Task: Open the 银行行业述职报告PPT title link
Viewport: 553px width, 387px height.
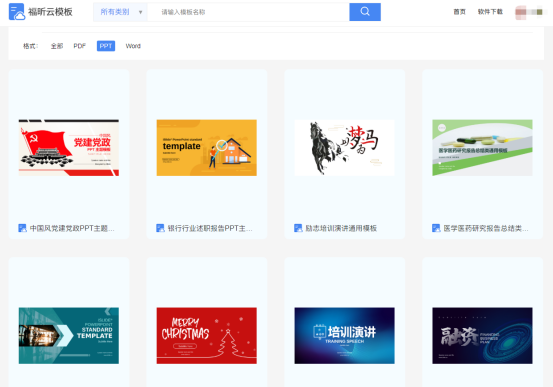Action: (x=210, y=229)
